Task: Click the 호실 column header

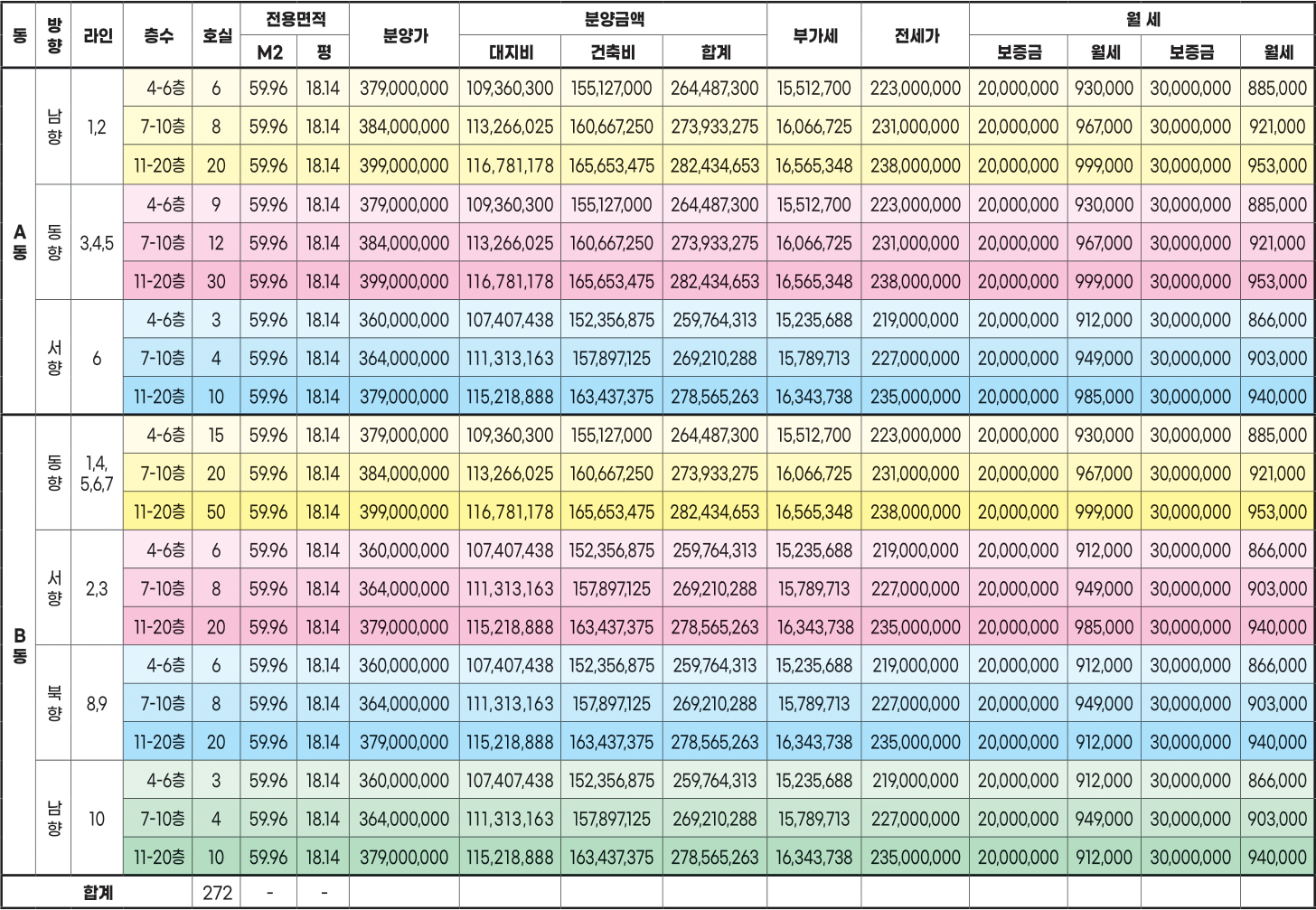Action: 216,35
